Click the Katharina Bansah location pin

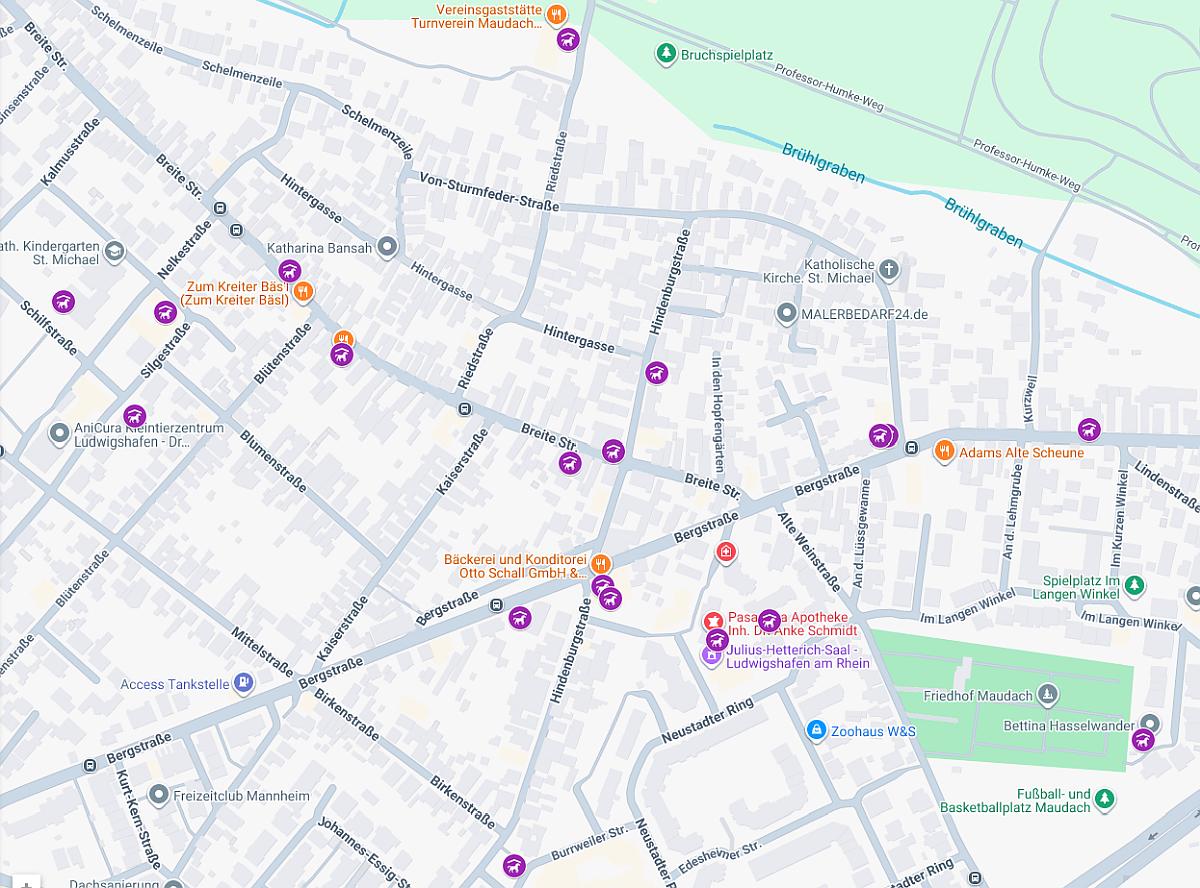(x=389, y=247)
